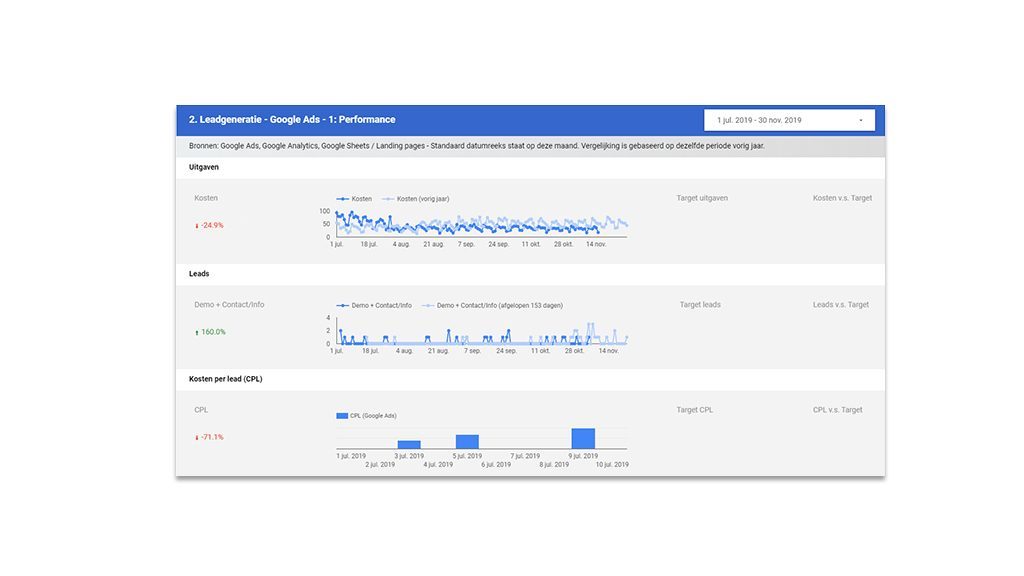Click the Target uitgaven scorecard label
Image resolution: width=1024 pixels, height=576 pixels.
point(702,198)
